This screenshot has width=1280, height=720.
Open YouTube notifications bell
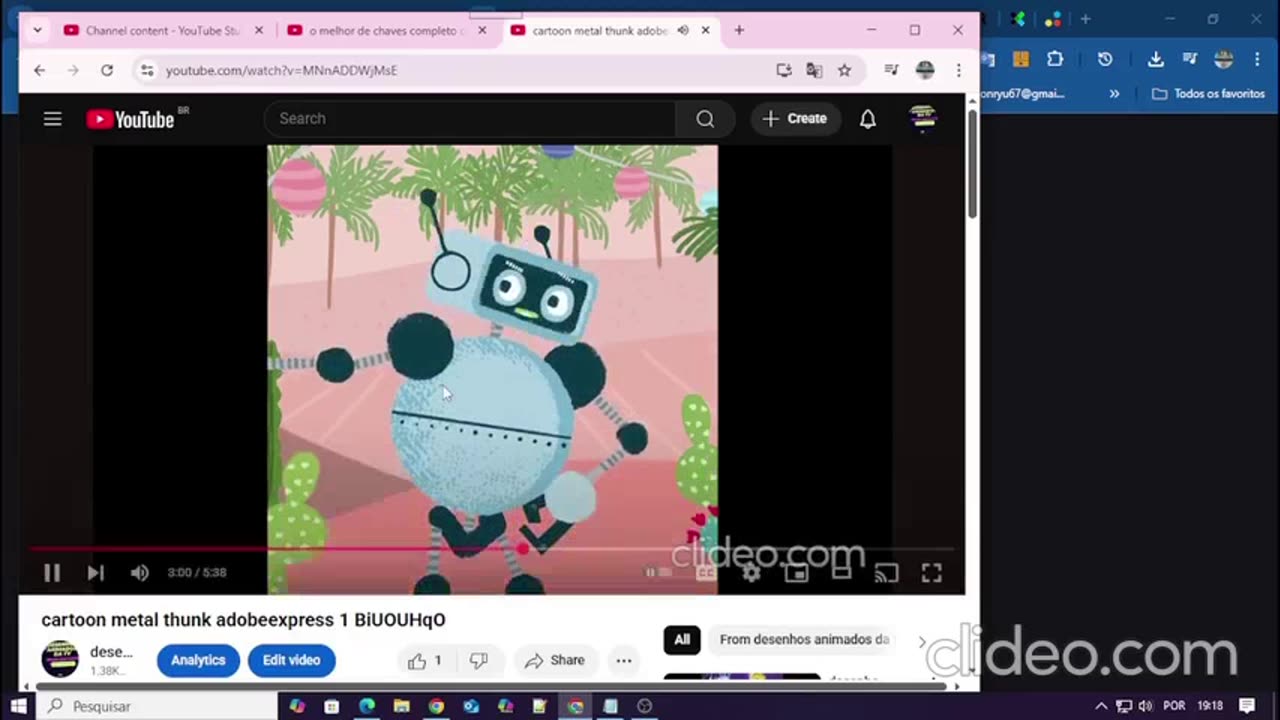click(868, 119)
